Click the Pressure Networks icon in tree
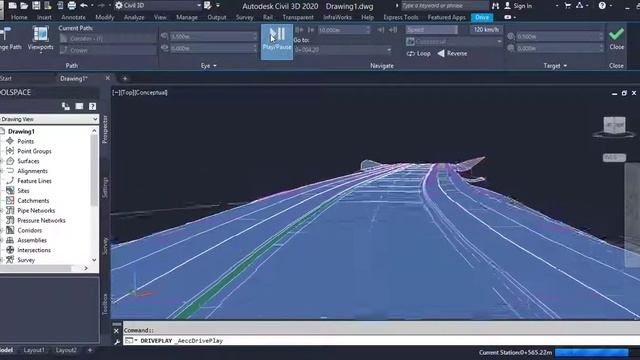The height and width of the screenshot is (360, 640). click(10, 220)
